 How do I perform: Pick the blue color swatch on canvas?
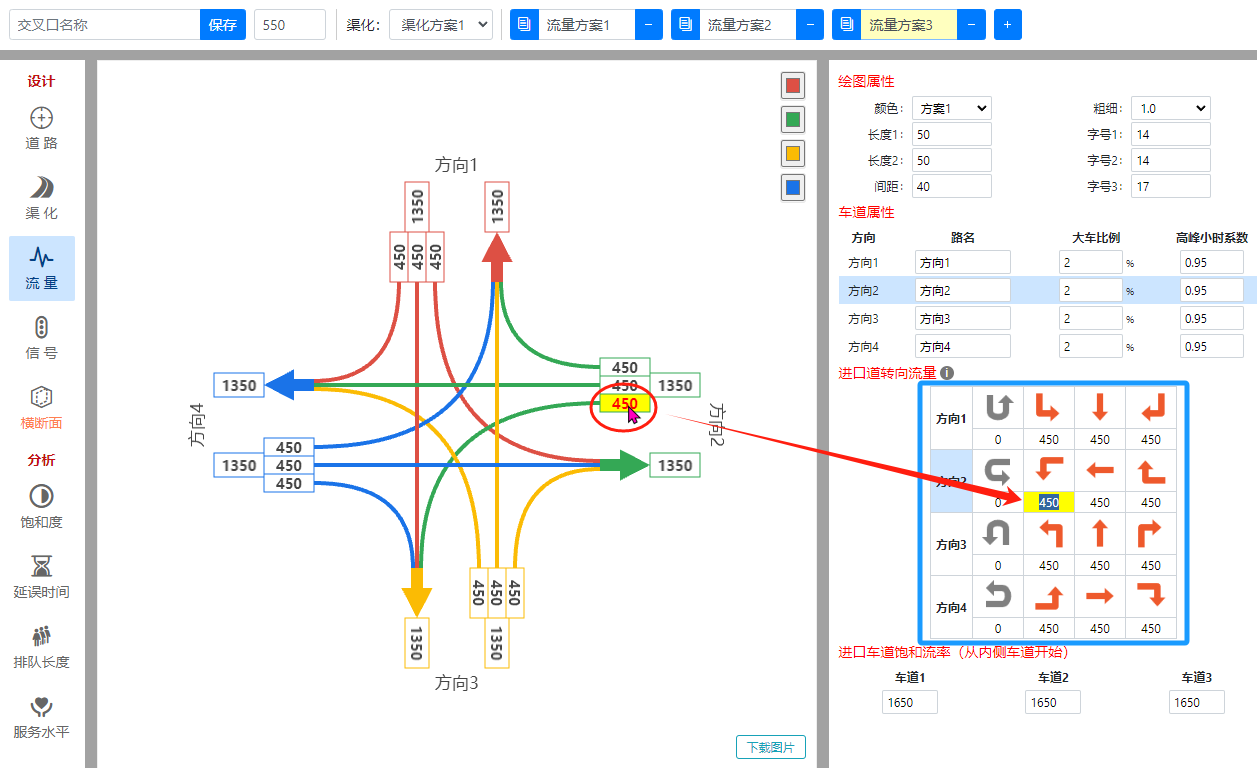pyautogui.click(x=793, y=187)
